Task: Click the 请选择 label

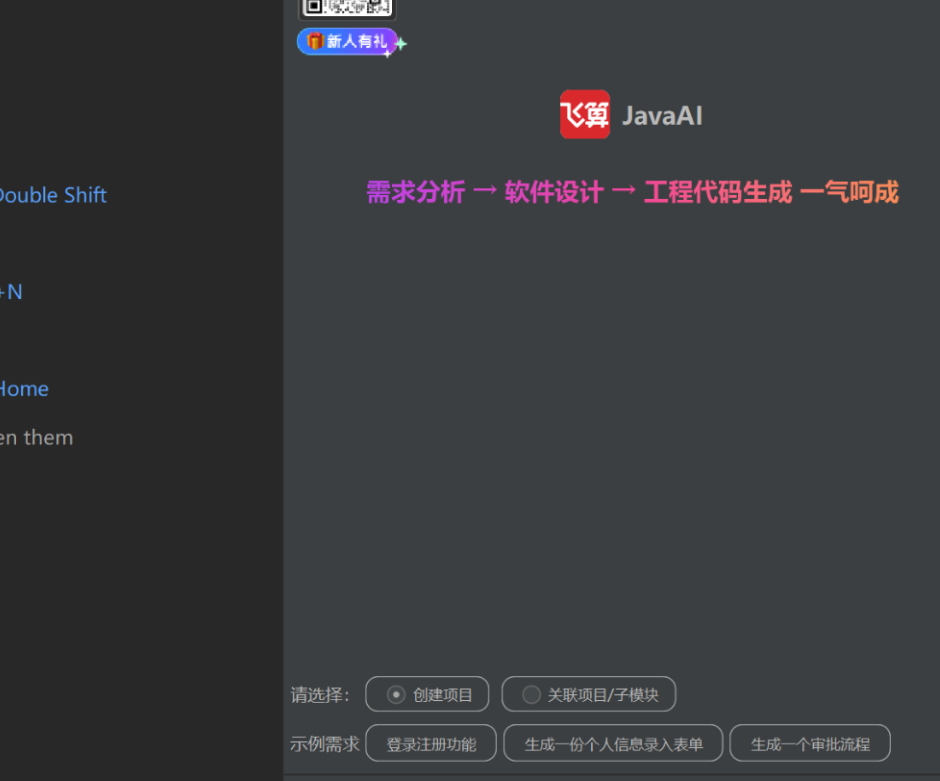Action: point(320,695)
